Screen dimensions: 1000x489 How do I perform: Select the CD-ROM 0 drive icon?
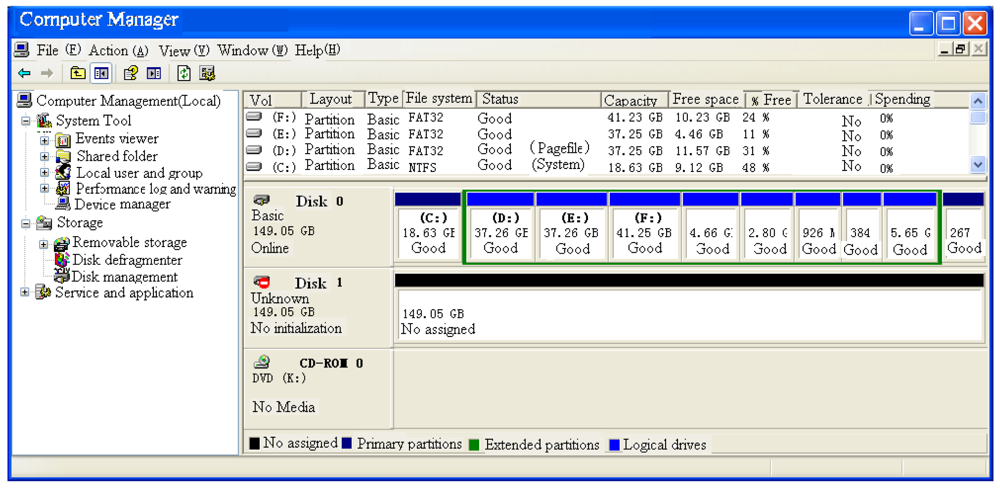(262, 363)
